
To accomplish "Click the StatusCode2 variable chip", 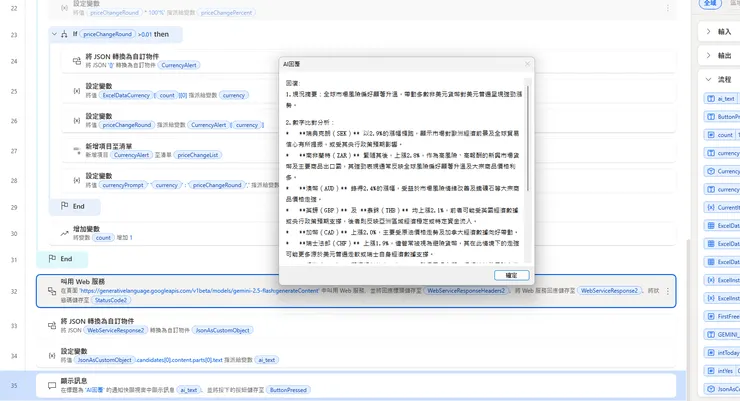I will (111, 300).
